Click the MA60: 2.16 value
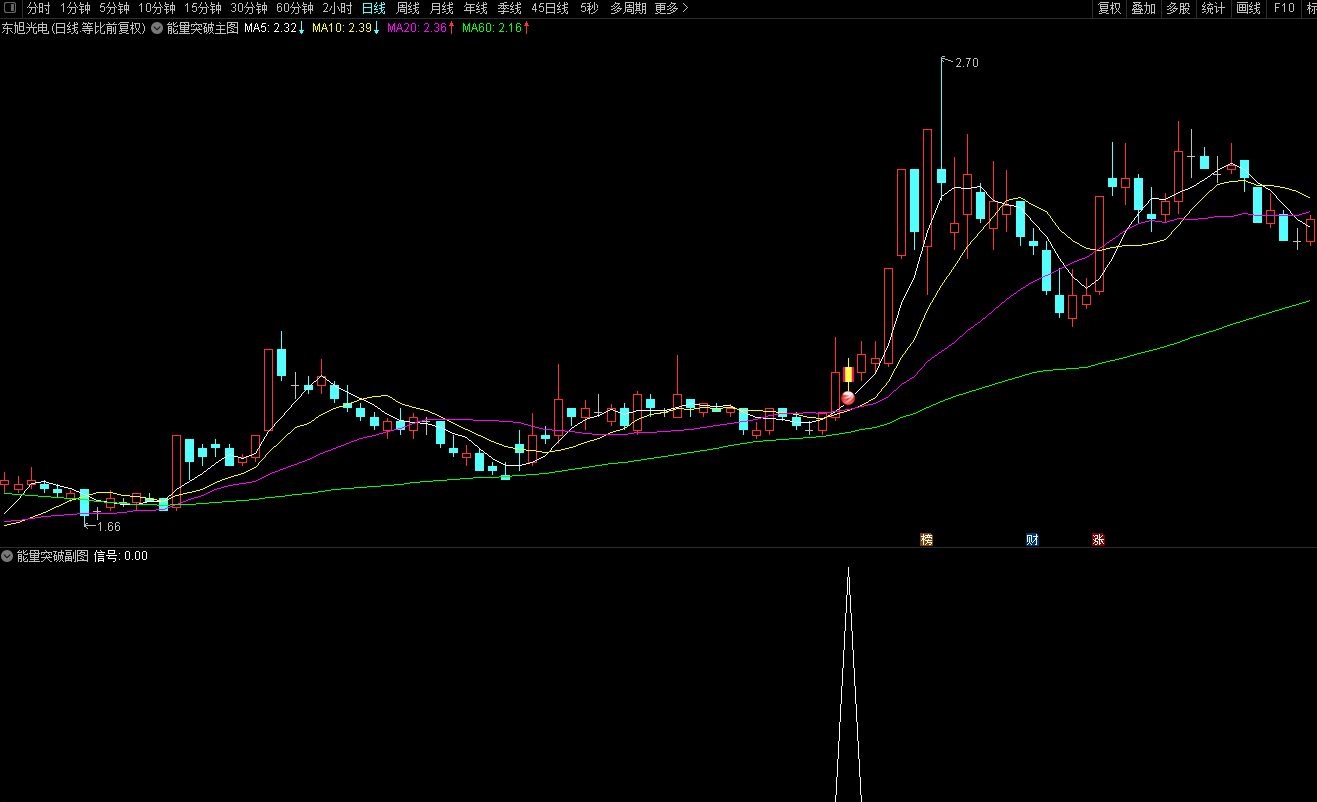The height and width of the screenshot is (802, 1317). pos(491,28)
